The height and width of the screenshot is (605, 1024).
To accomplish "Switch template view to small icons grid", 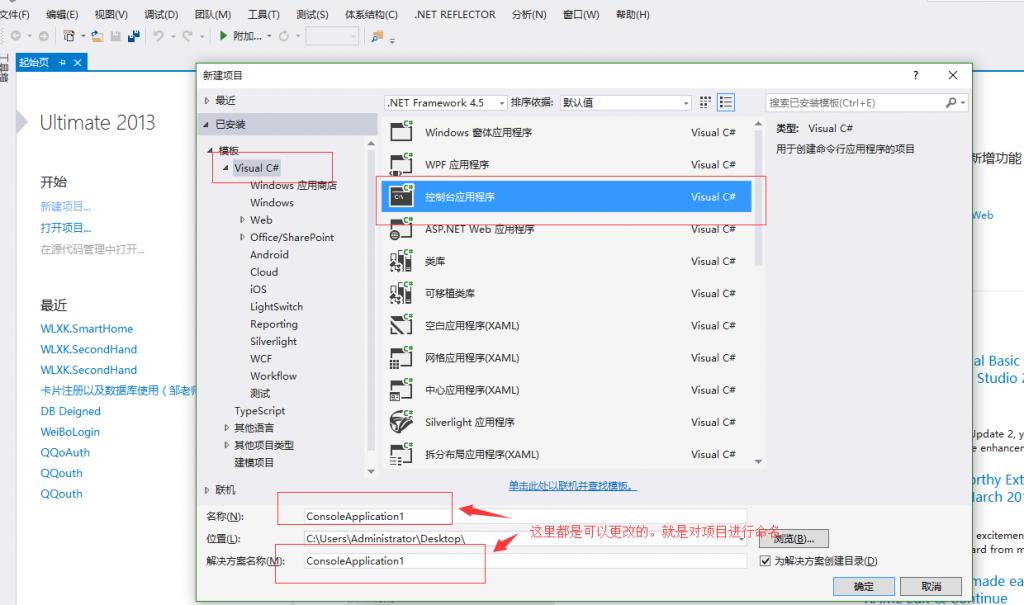I will click(x=704, y=101).
